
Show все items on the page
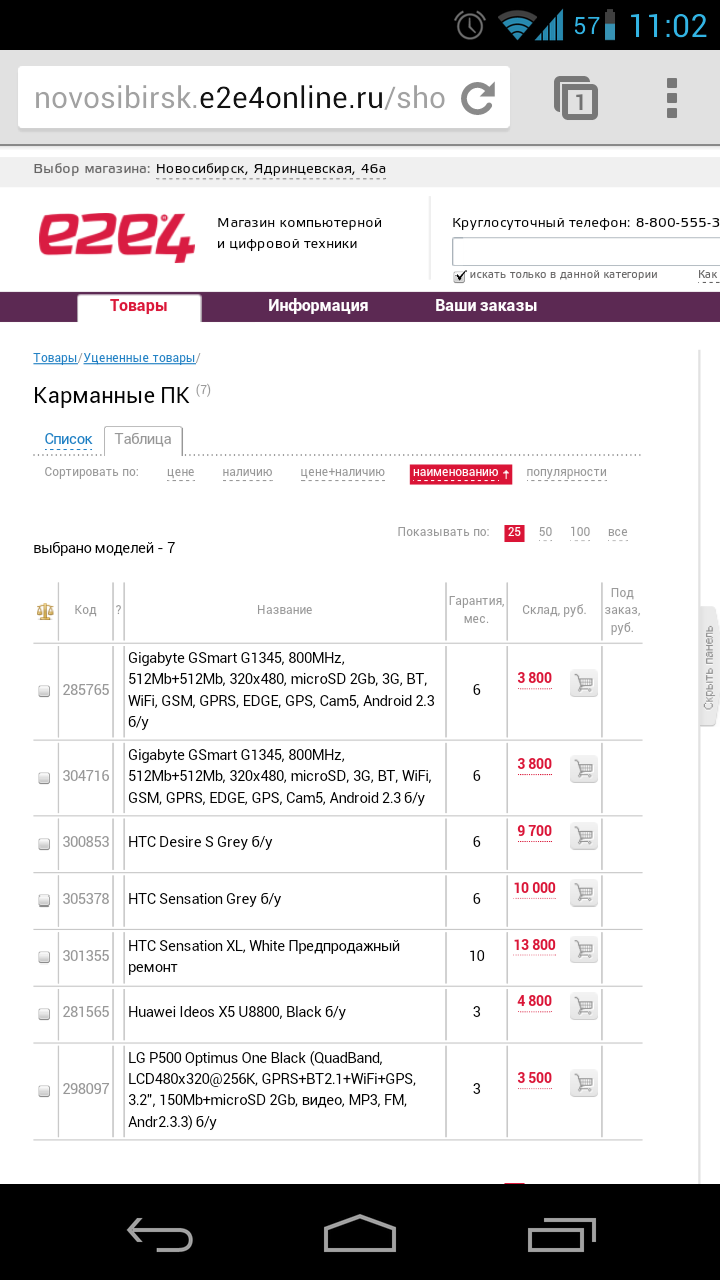(x=618, y=532)
